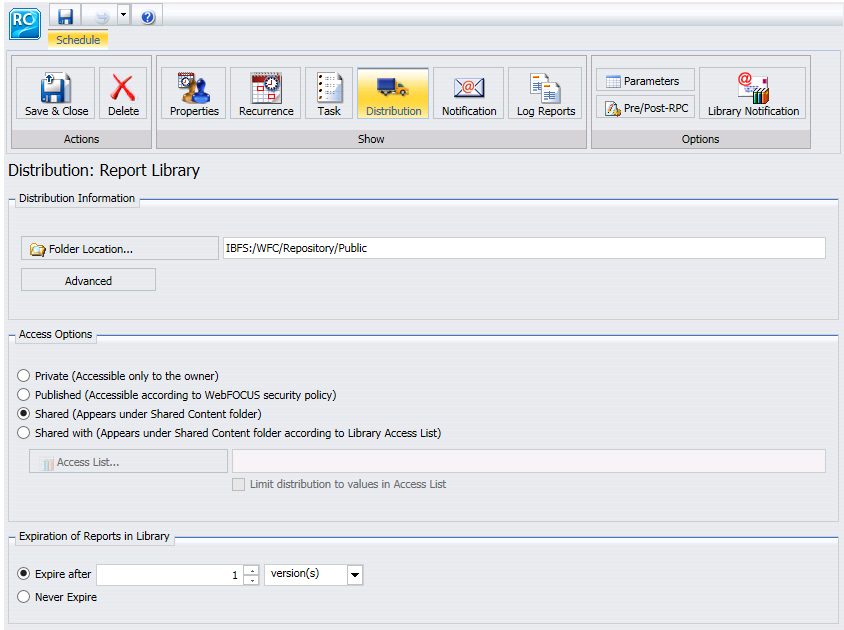This screenshot has width=844, height=630.
Task: Click the disabled Access List button
Action: [128, 461]
